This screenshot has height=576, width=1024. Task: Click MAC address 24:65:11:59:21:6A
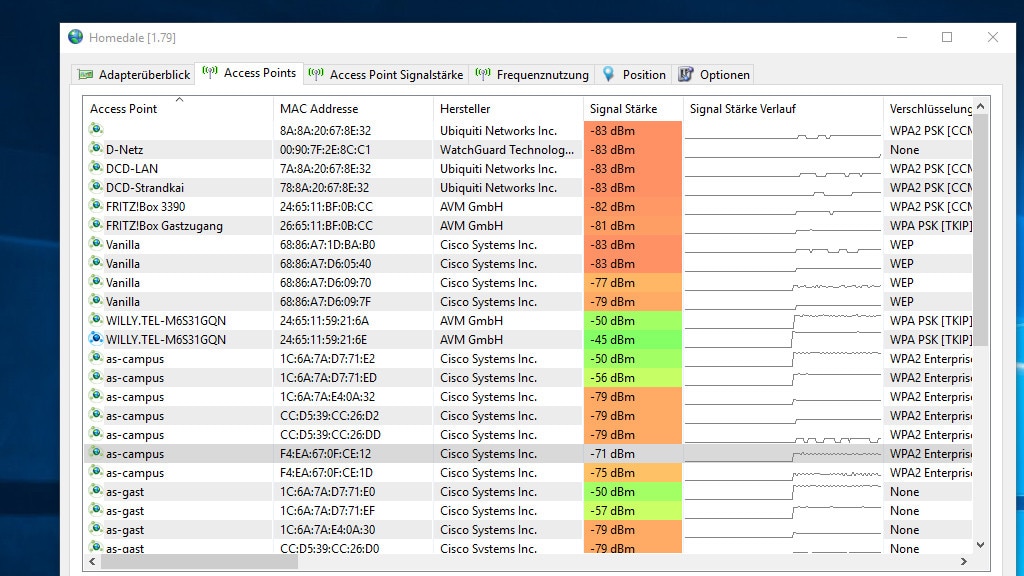pos(325,321)
